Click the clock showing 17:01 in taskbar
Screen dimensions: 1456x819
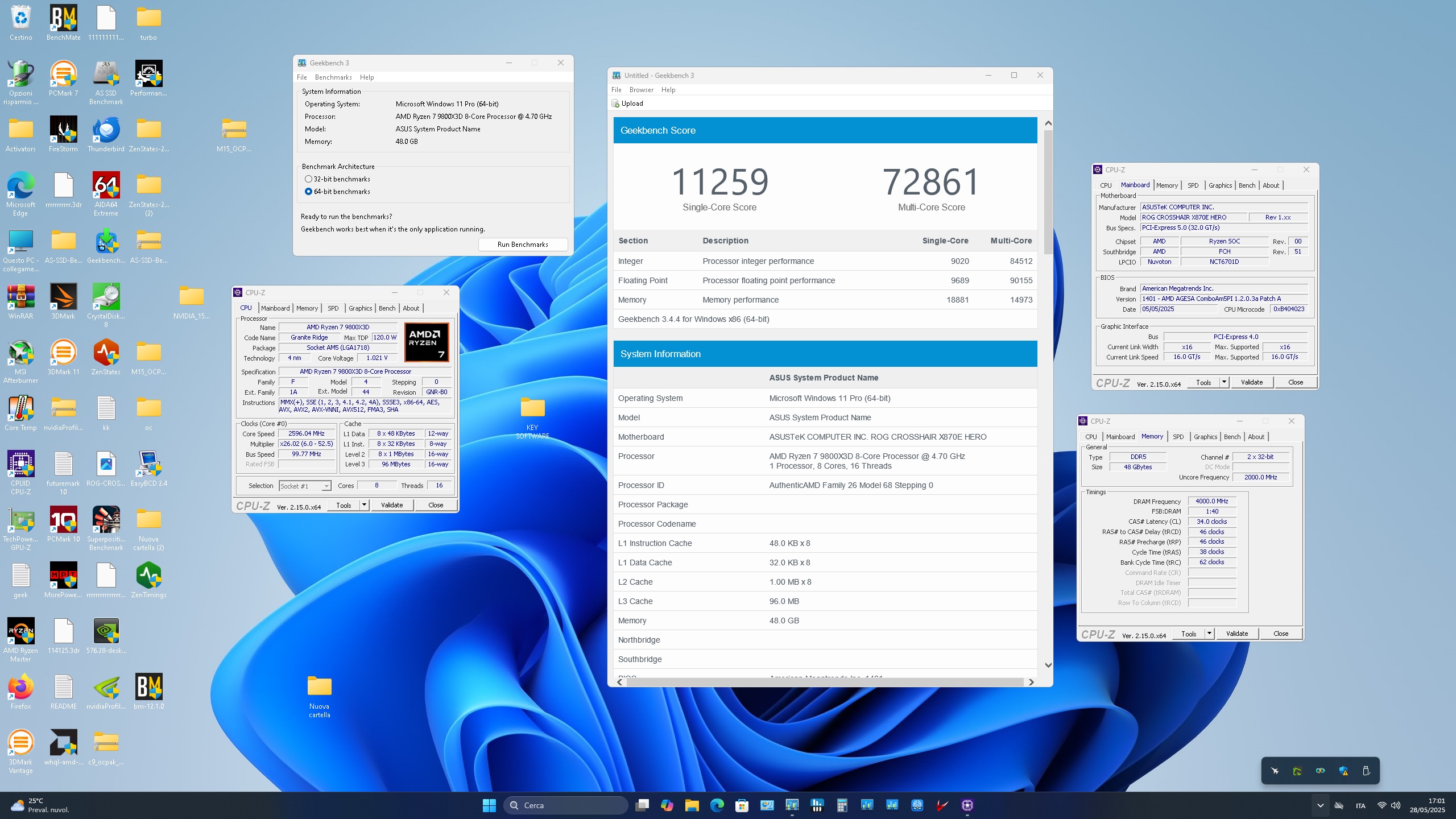[1427, 805]
